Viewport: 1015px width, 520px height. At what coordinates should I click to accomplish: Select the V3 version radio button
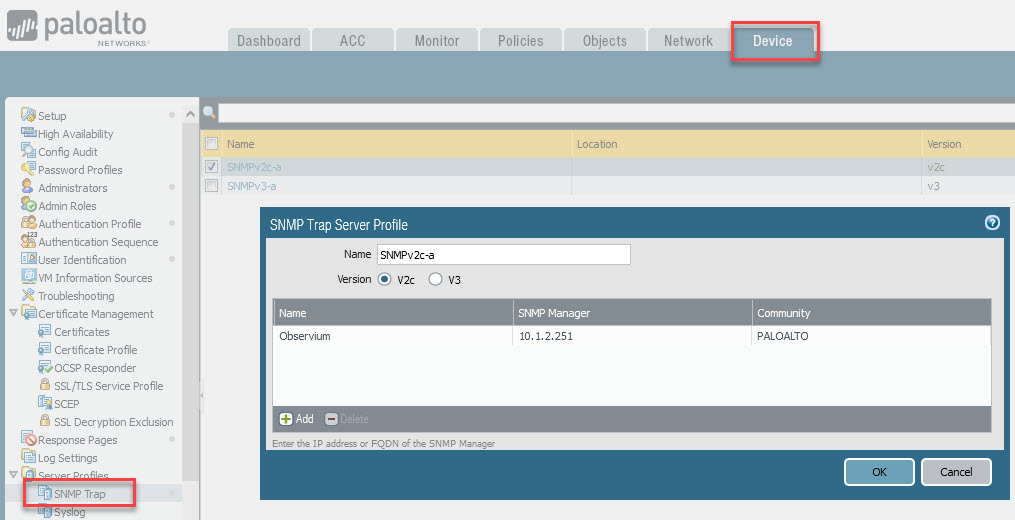point(435,280)
